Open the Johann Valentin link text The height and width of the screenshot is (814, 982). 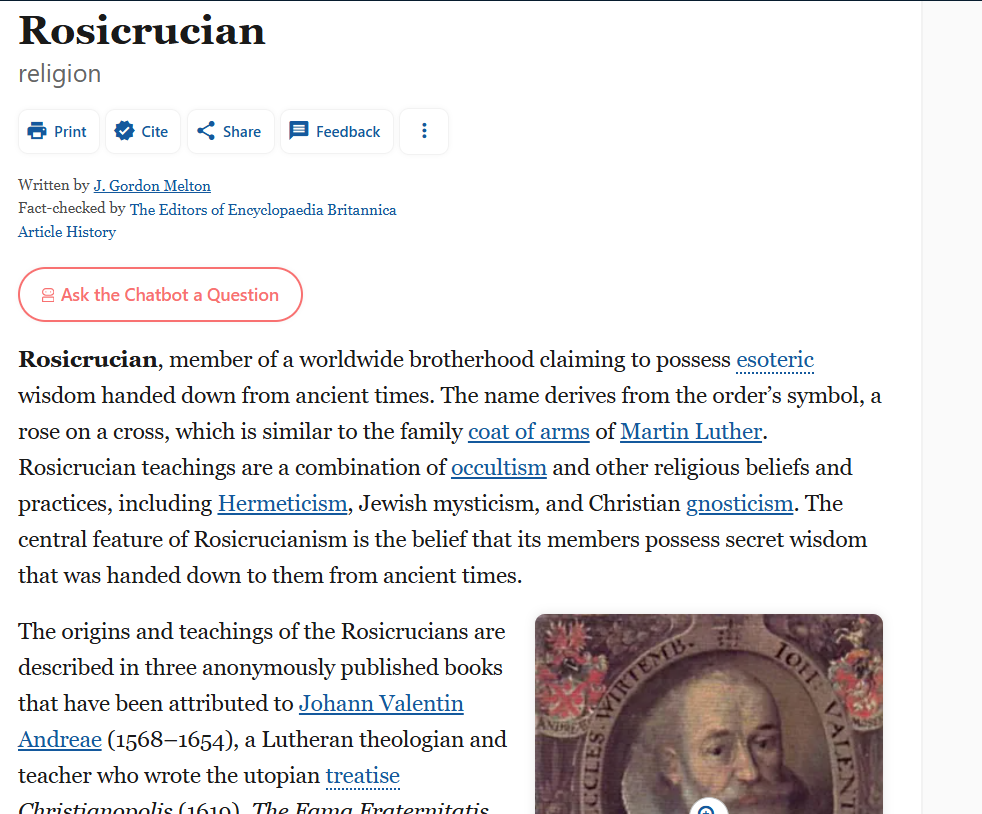click(381, 704)
